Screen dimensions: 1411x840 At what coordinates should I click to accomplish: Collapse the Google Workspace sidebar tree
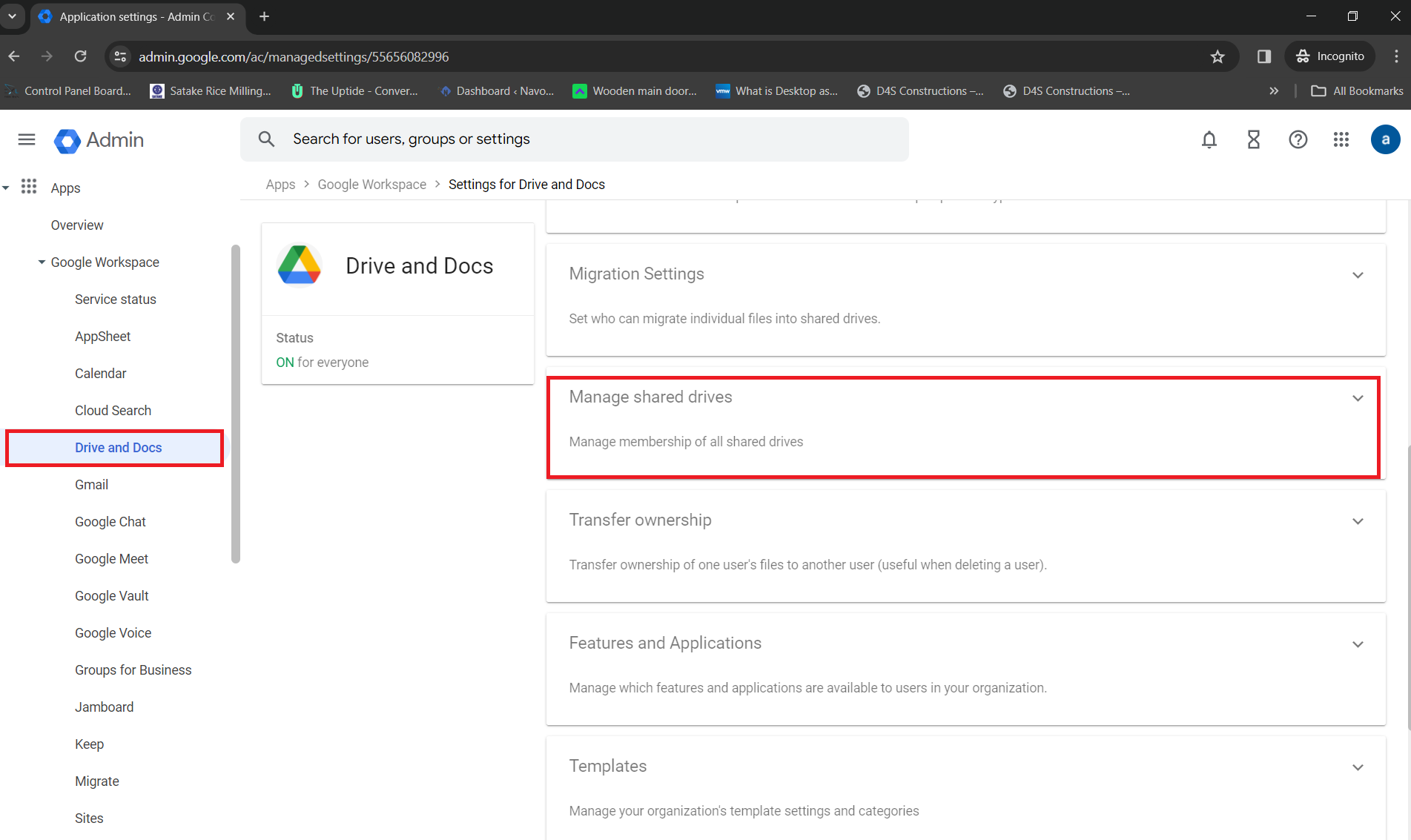(x=42, y=262)
